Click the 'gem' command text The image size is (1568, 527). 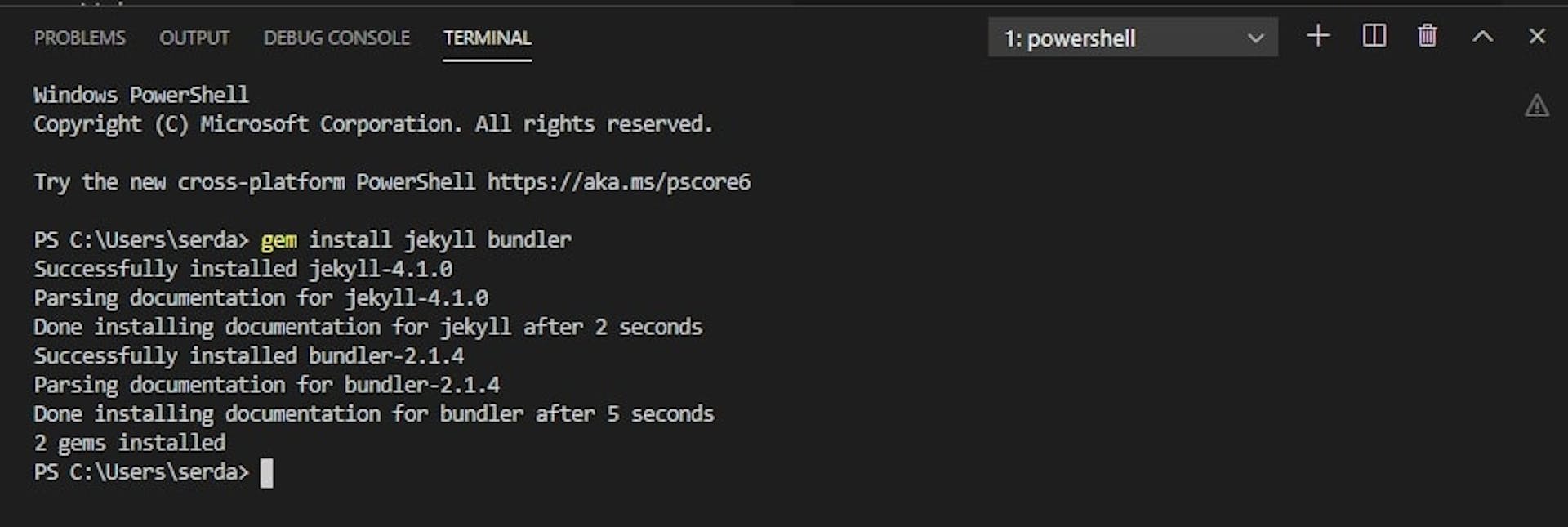point(278,240)
